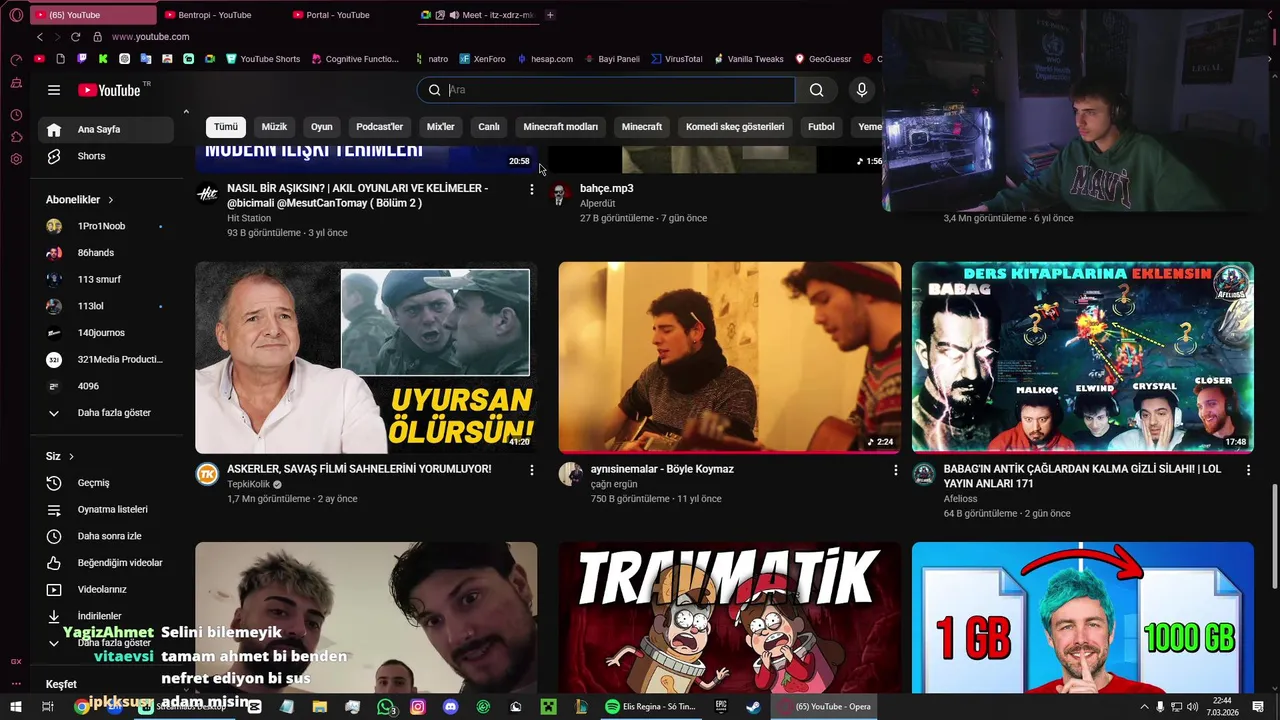This screenshot has height=720, width=1280.
Task: Expand the Abonelikler section chevron
Action: (111, 200)
